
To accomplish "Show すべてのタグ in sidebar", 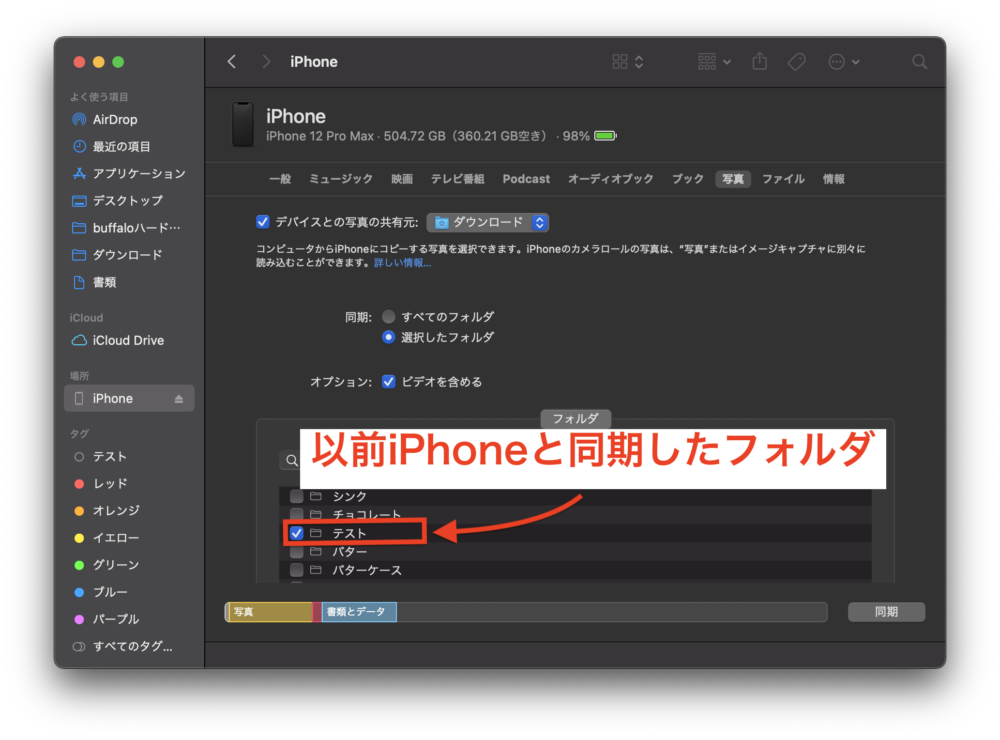I will click(x=123, y=646).
